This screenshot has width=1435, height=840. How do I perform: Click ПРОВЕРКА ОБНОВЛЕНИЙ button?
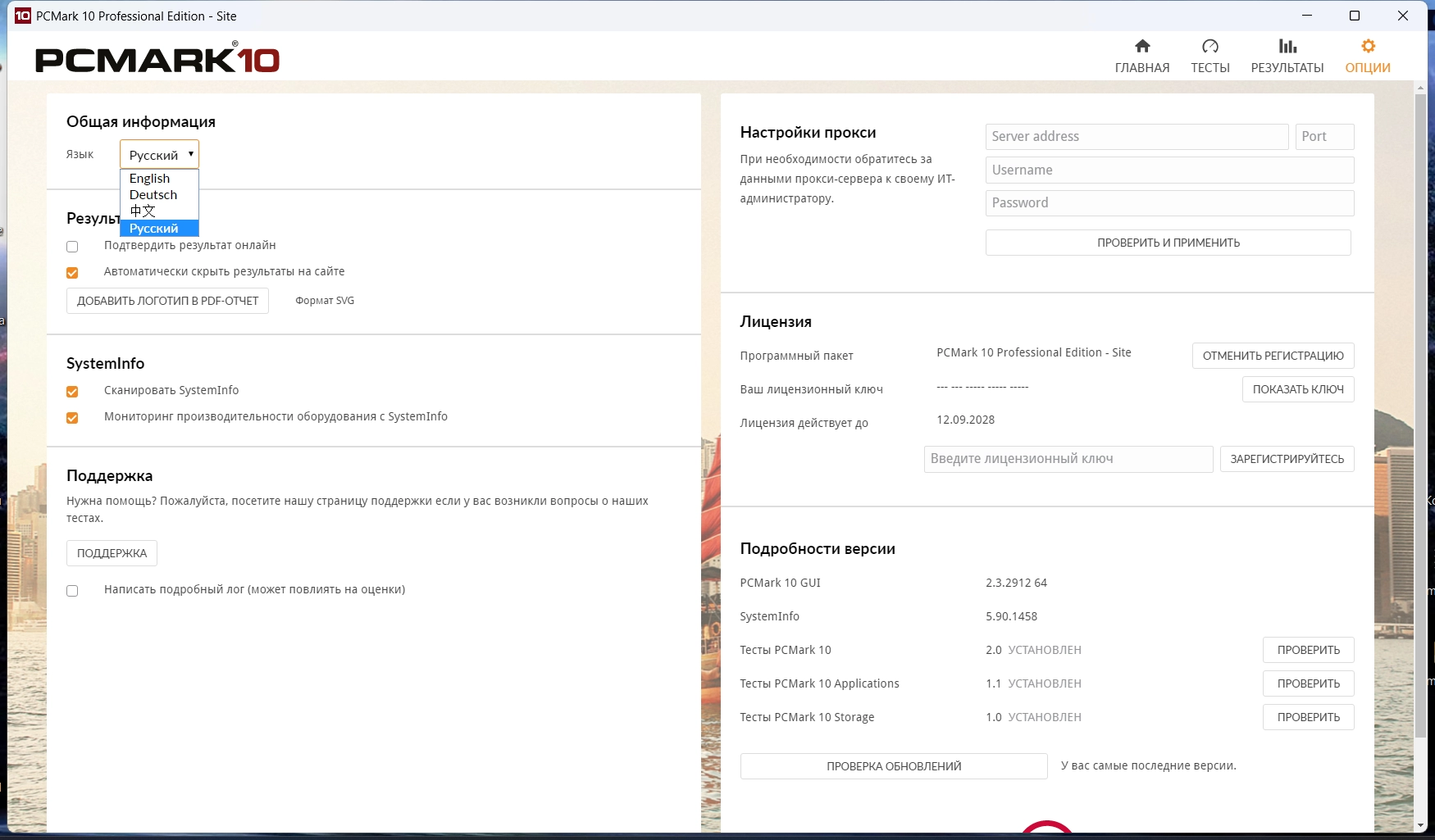[894, 766]
